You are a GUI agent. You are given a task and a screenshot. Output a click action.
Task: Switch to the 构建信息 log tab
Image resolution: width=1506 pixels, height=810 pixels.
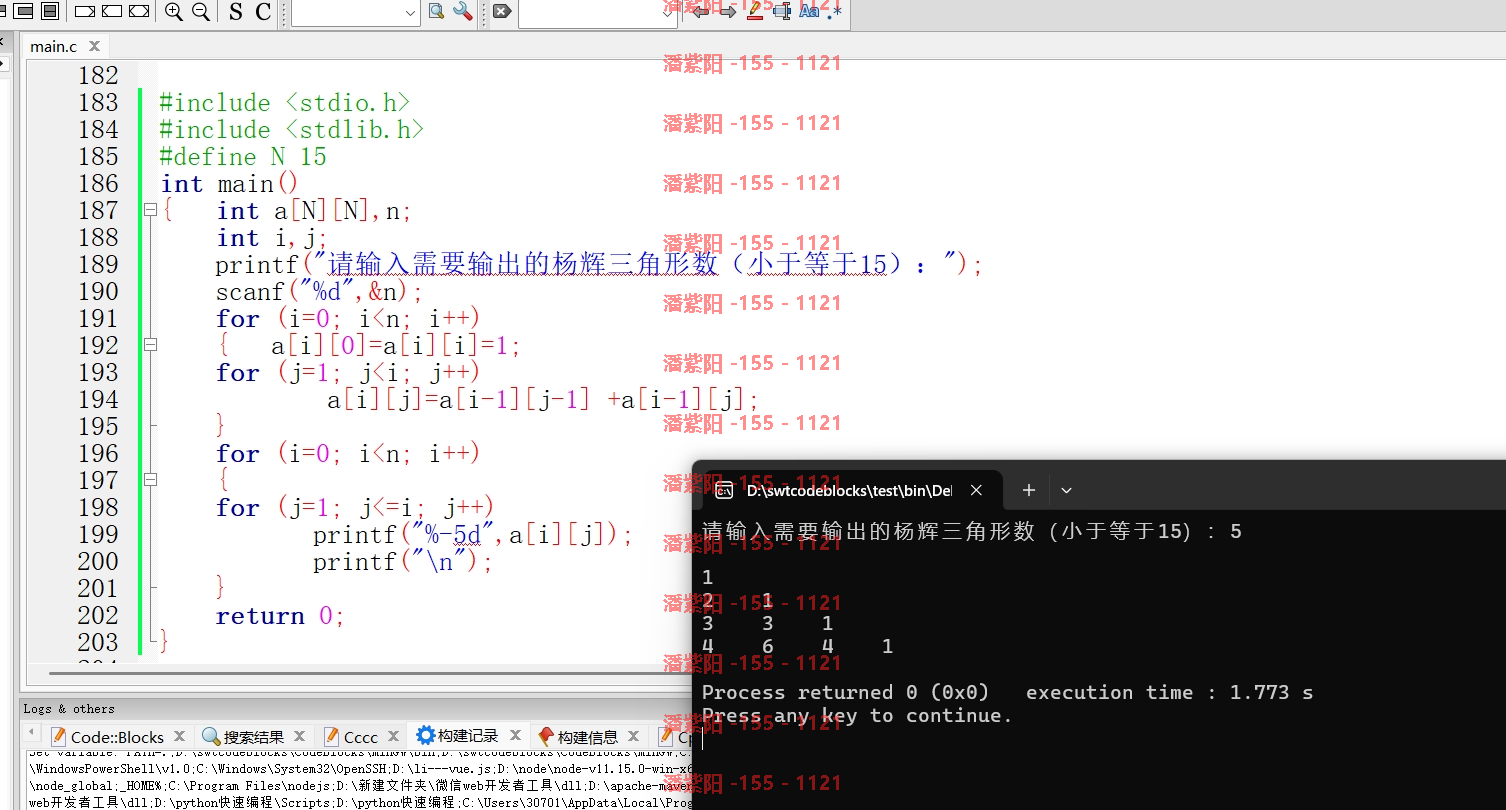587,737
